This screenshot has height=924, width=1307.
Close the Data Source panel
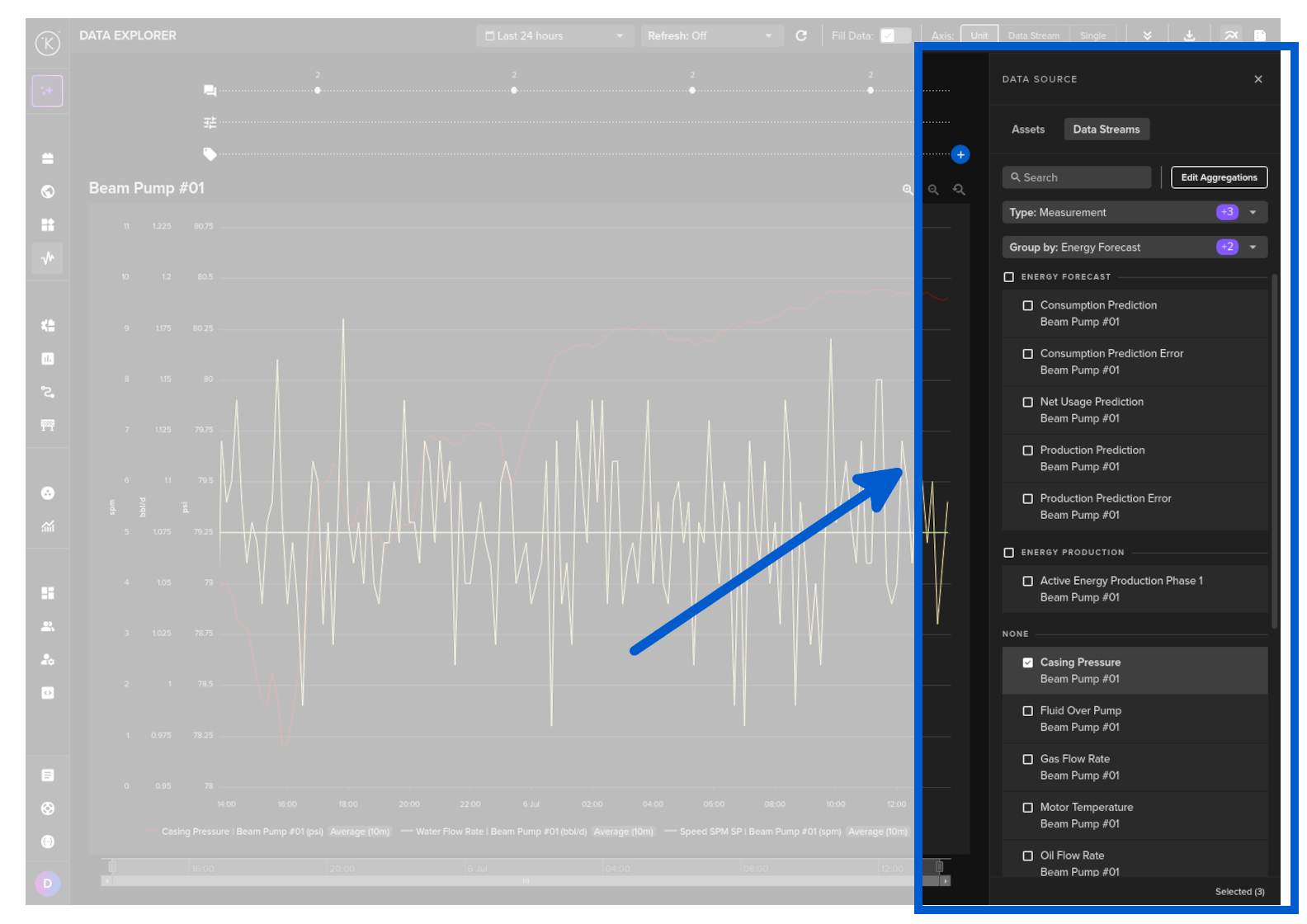pyautogui.click(x=1258, y=79)
